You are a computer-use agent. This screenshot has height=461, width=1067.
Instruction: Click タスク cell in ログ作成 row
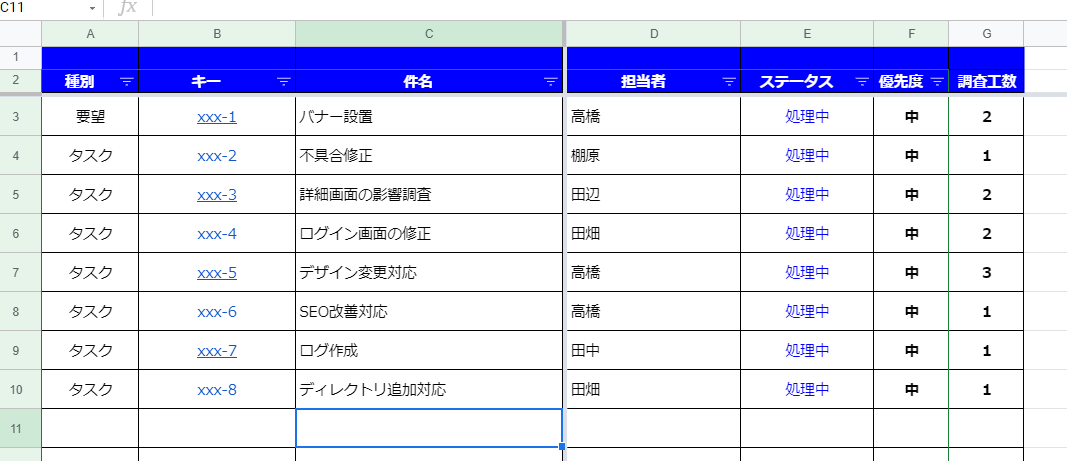pyautogui.click(x=90, y=351)
